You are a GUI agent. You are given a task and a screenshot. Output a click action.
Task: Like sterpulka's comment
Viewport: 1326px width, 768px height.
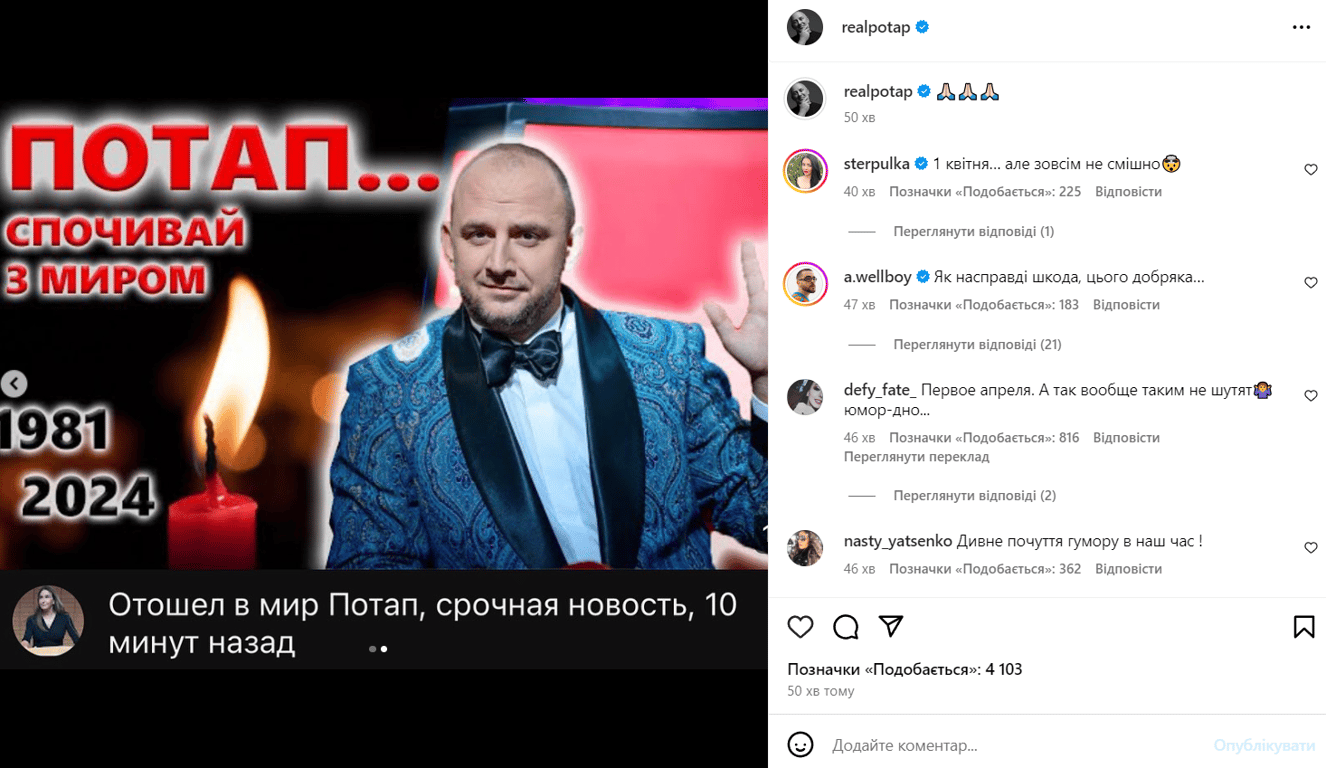[x=1311, y=170]
